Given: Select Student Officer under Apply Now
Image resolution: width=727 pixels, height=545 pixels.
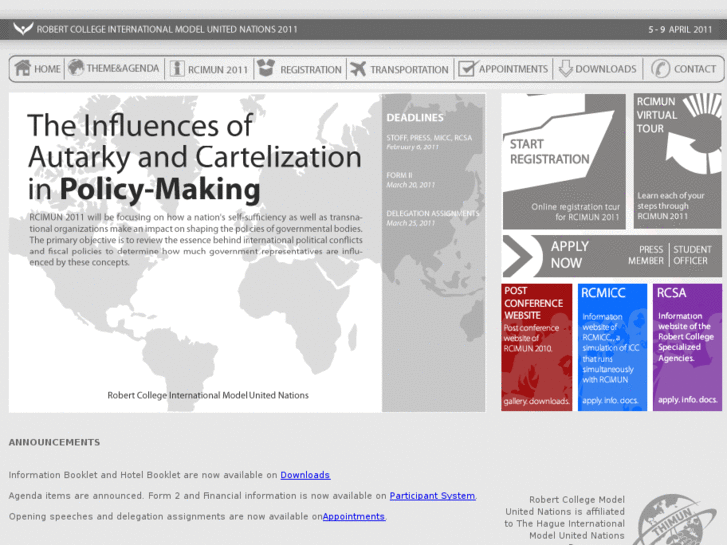Looking at the screenshot, I should pyautogui.click(x=692, y=255).
